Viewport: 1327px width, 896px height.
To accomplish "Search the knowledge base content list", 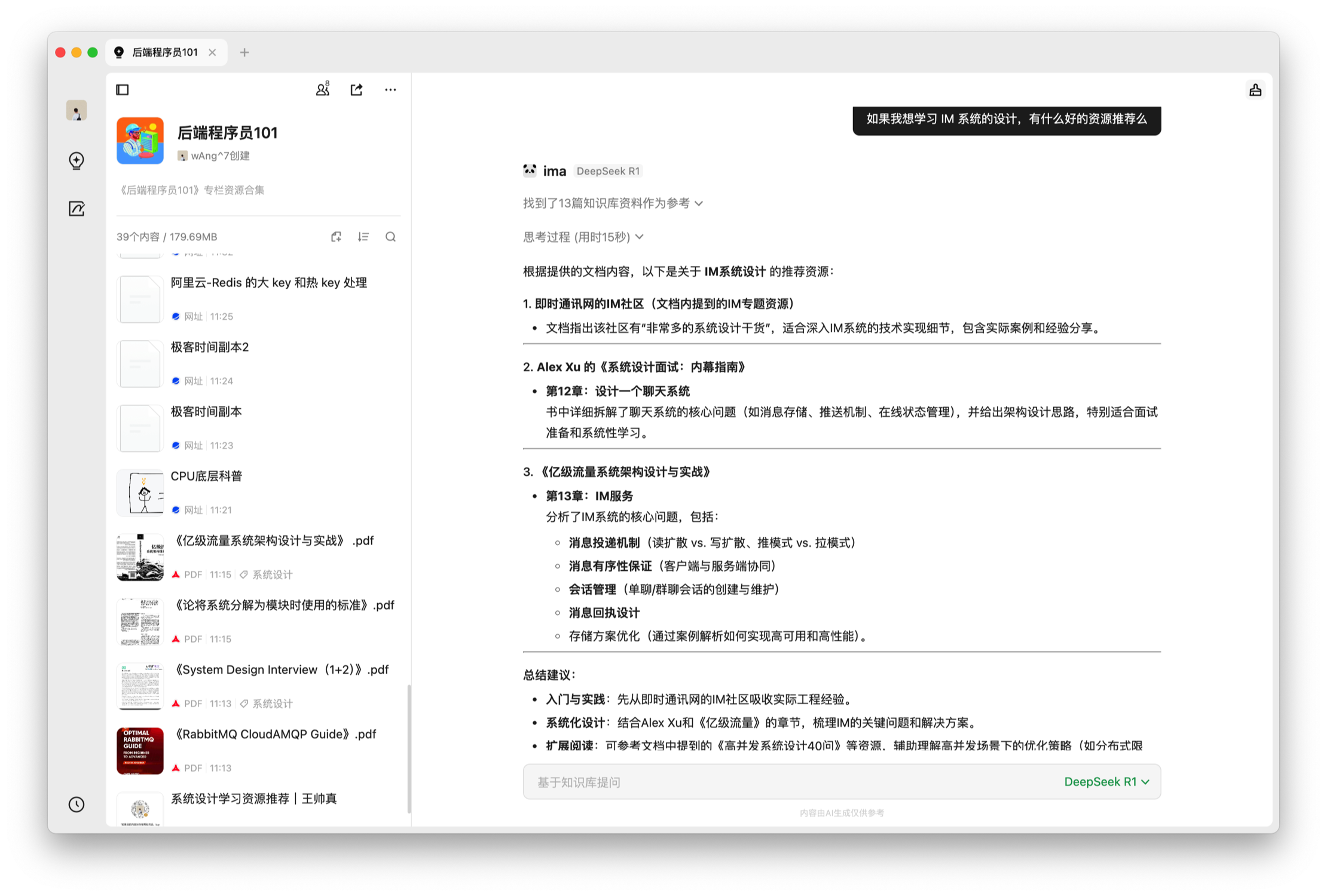I will tap(390, 237).
